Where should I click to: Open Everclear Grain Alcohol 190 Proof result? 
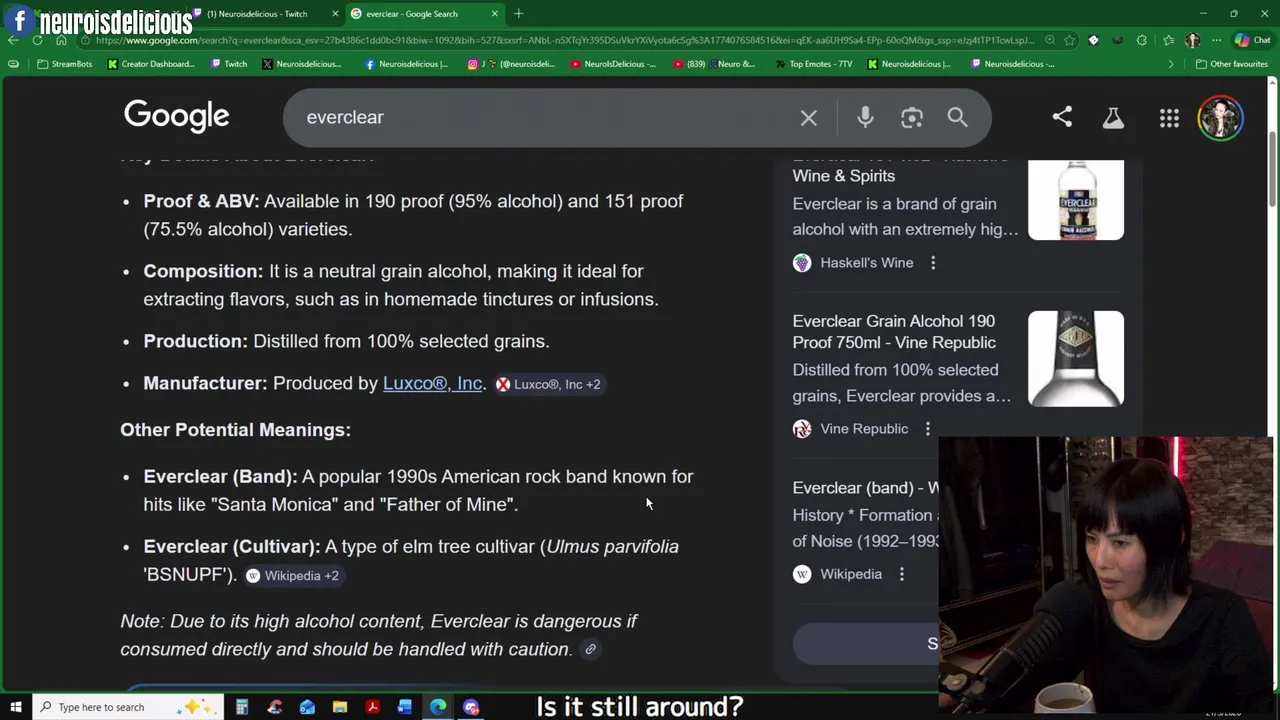[x=894, y=332]
